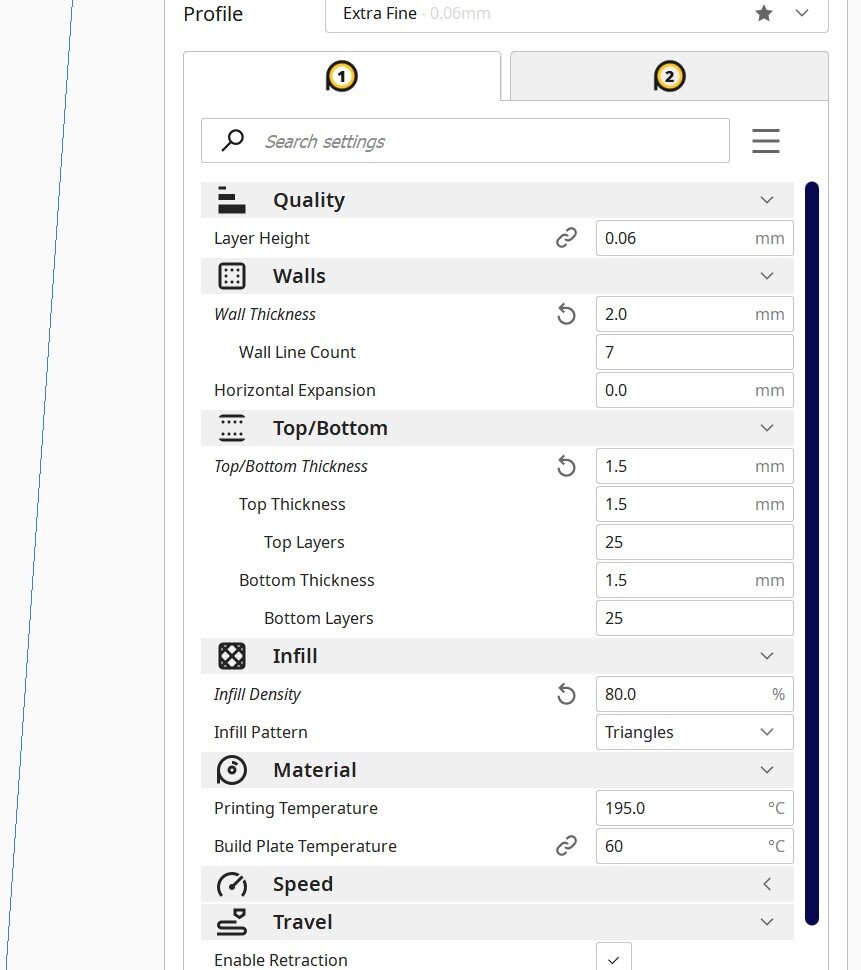
Task: Collapse the Quality section chevron
Action: click(x=767, y=200)
